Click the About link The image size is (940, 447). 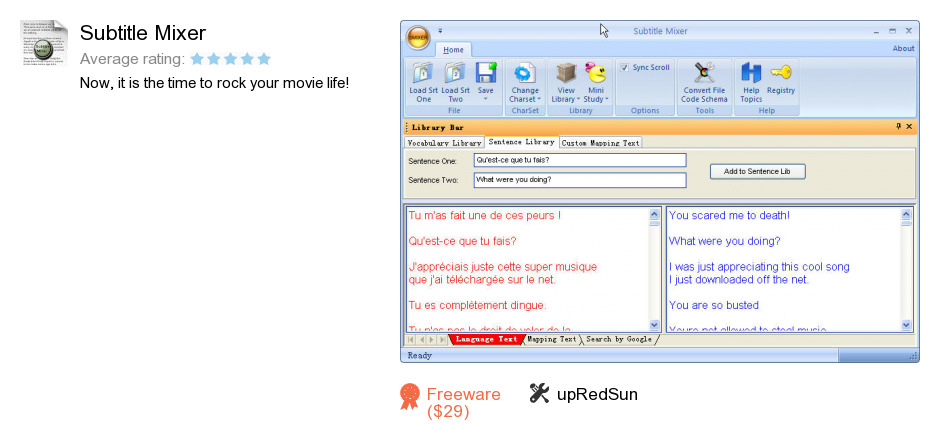(903, 49)
